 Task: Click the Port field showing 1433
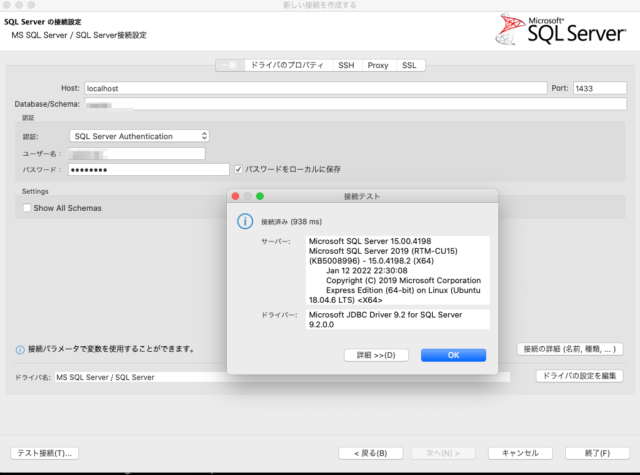pyautogui.click(x=600, y=88)
